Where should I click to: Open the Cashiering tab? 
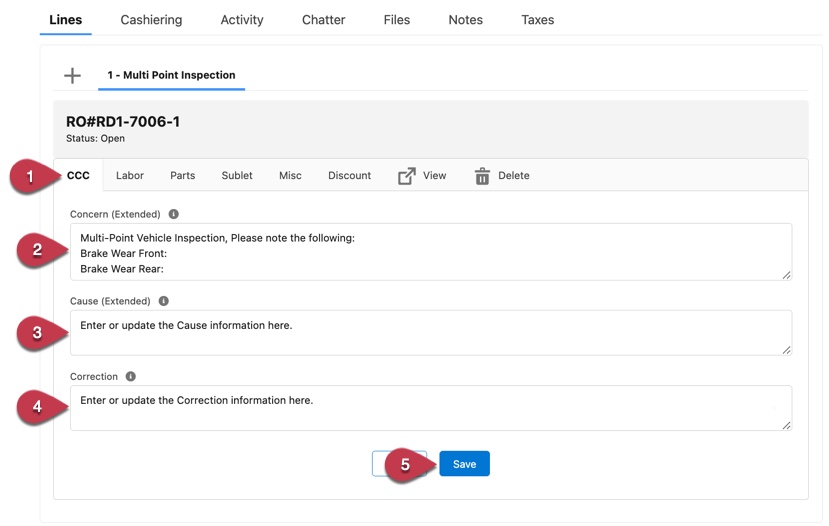(151, 20)
